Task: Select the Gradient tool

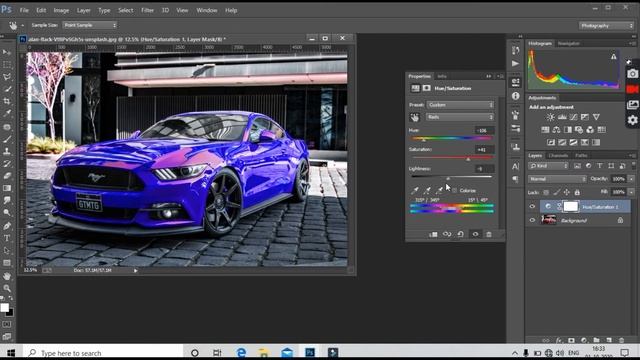Action: click(7, 188)
